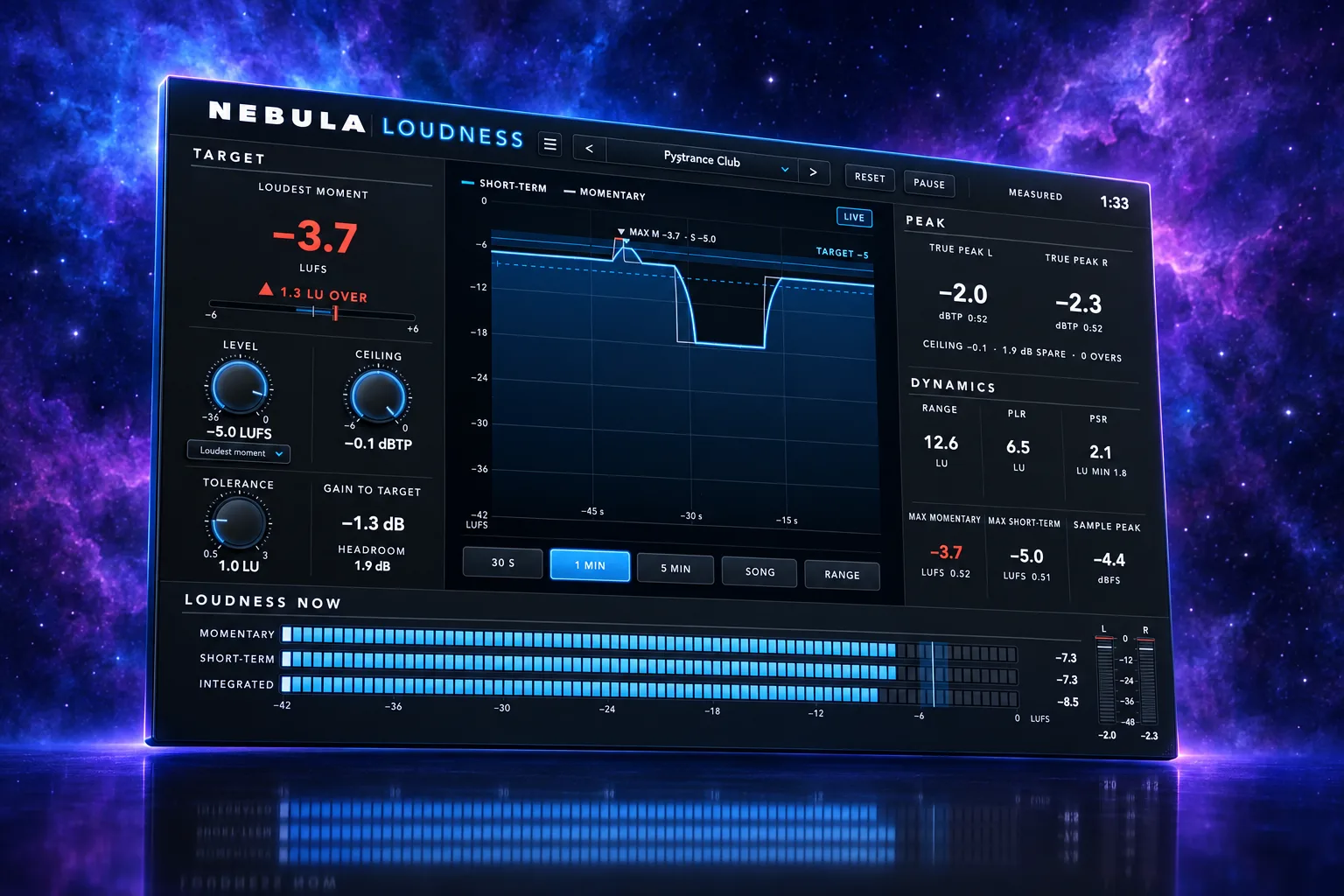Screen dimensions: 1344x896
Task: Click the measured time 1:33
Action: tap(1114, 203)
